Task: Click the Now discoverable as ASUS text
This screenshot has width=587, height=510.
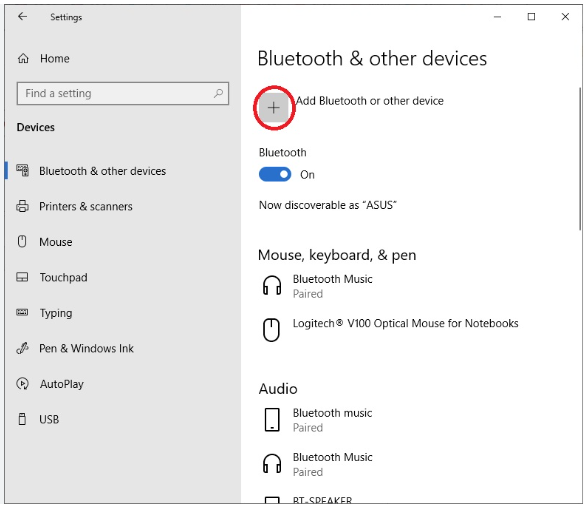Action: pyautogui.click(x=328, y=205)
